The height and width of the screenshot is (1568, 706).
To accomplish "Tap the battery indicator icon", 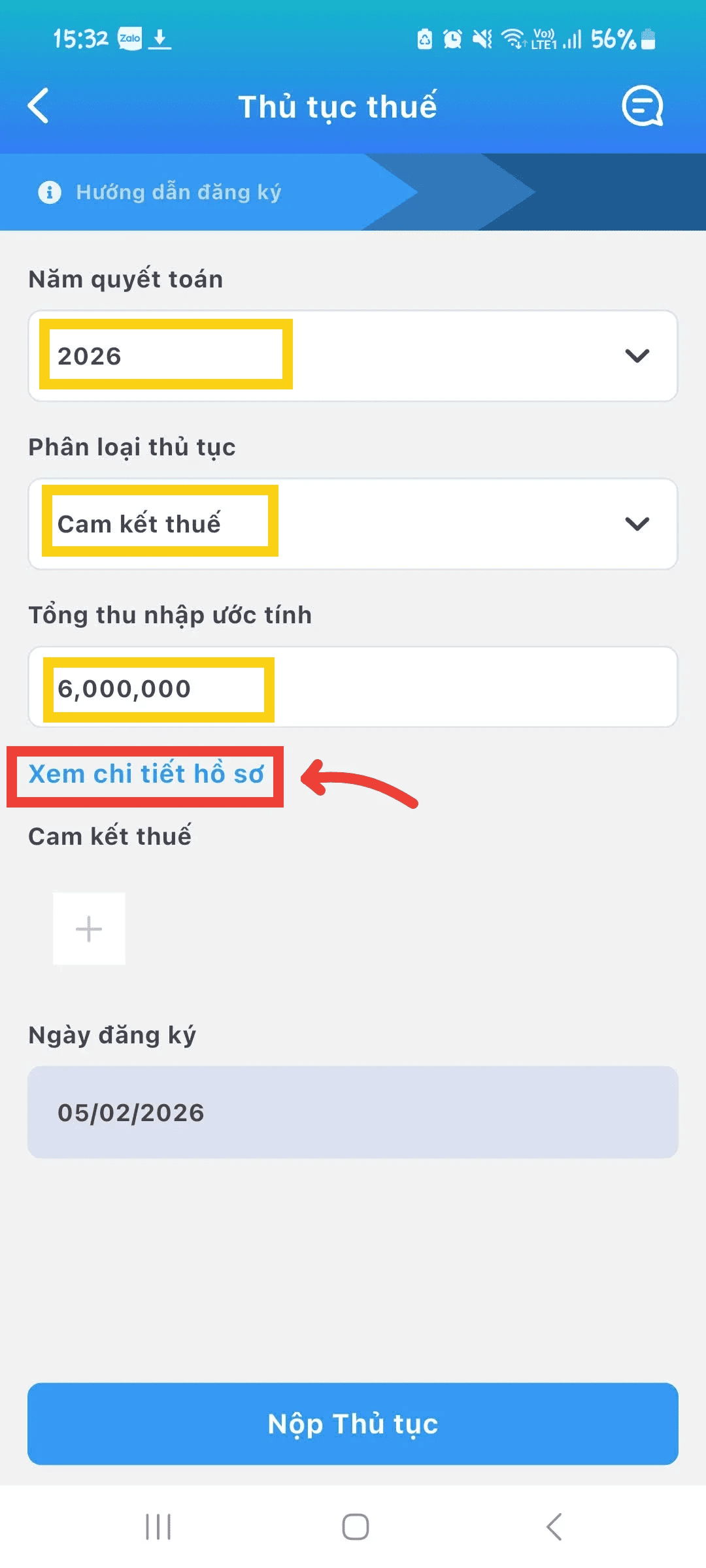I will [x=648, y=39].
